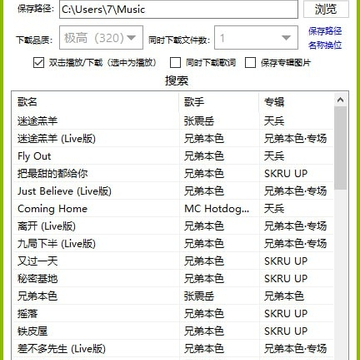Select song 铁皮屋
This screenshot has height=360, width=360.
click(33, 331)
